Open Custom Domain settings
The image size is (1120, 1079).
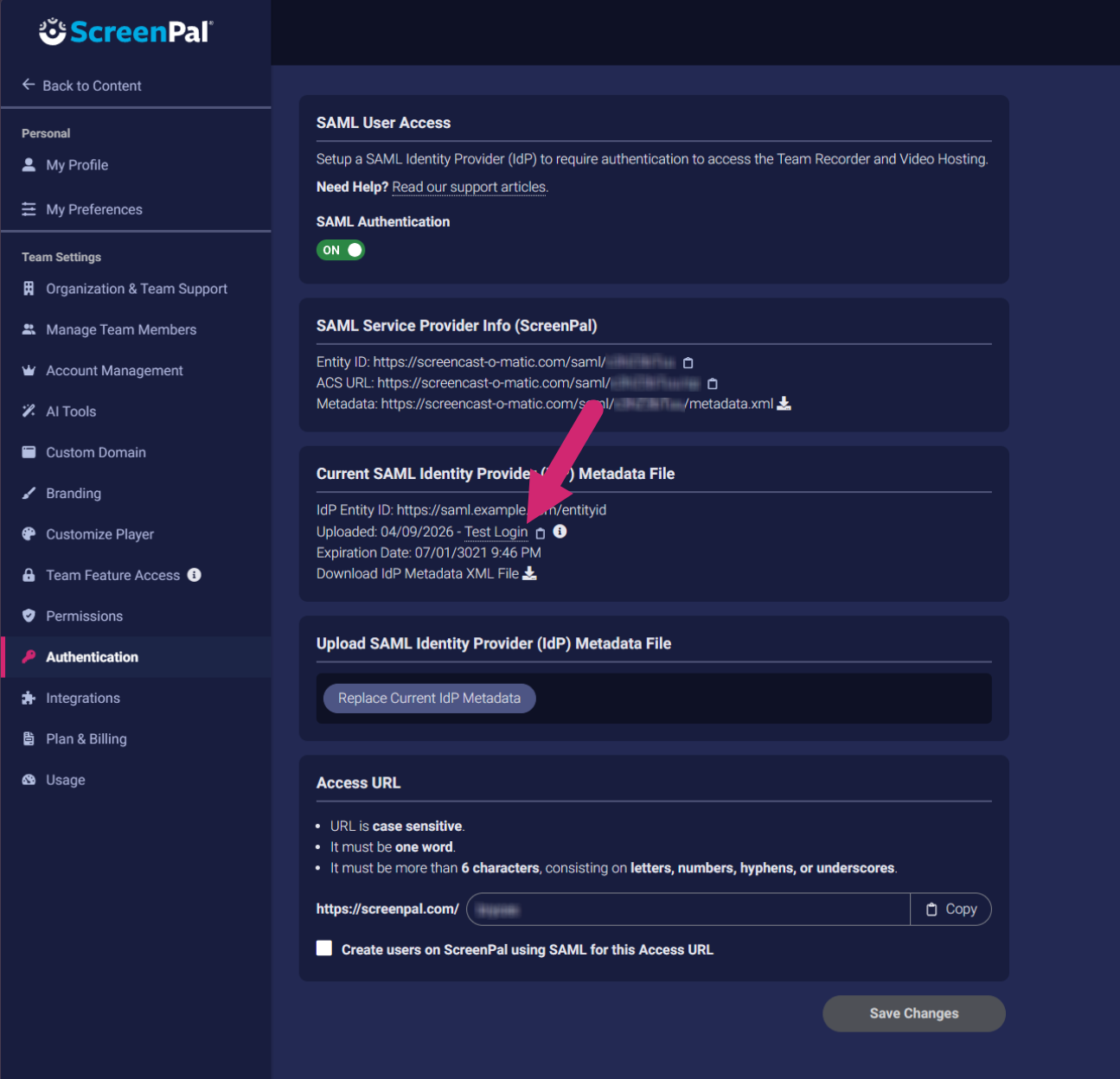(96, 452)
